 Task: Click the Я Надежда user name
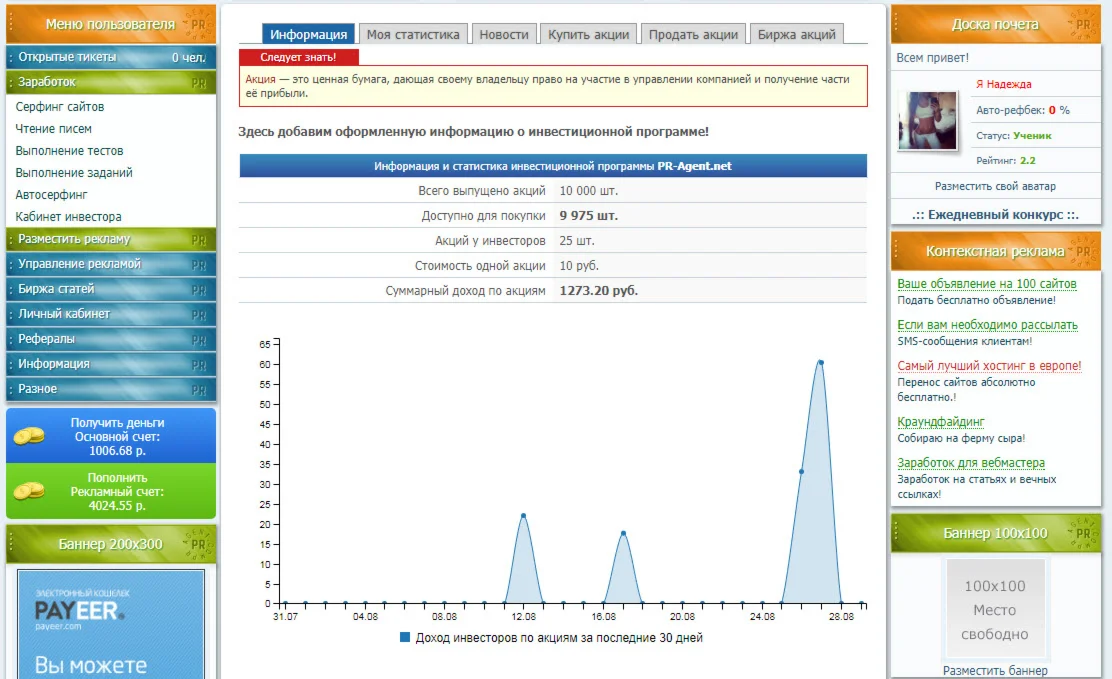1003,84
